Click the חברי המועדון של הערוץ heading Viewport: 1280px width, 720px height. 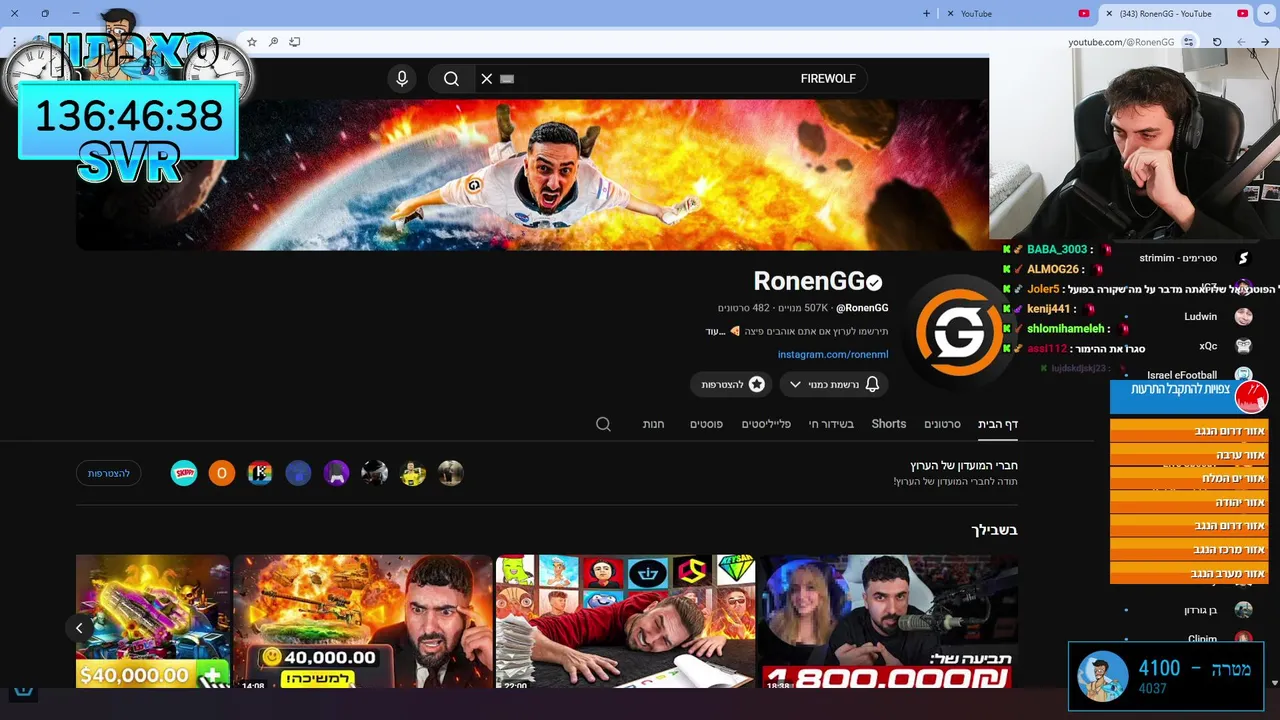(964, 466)
